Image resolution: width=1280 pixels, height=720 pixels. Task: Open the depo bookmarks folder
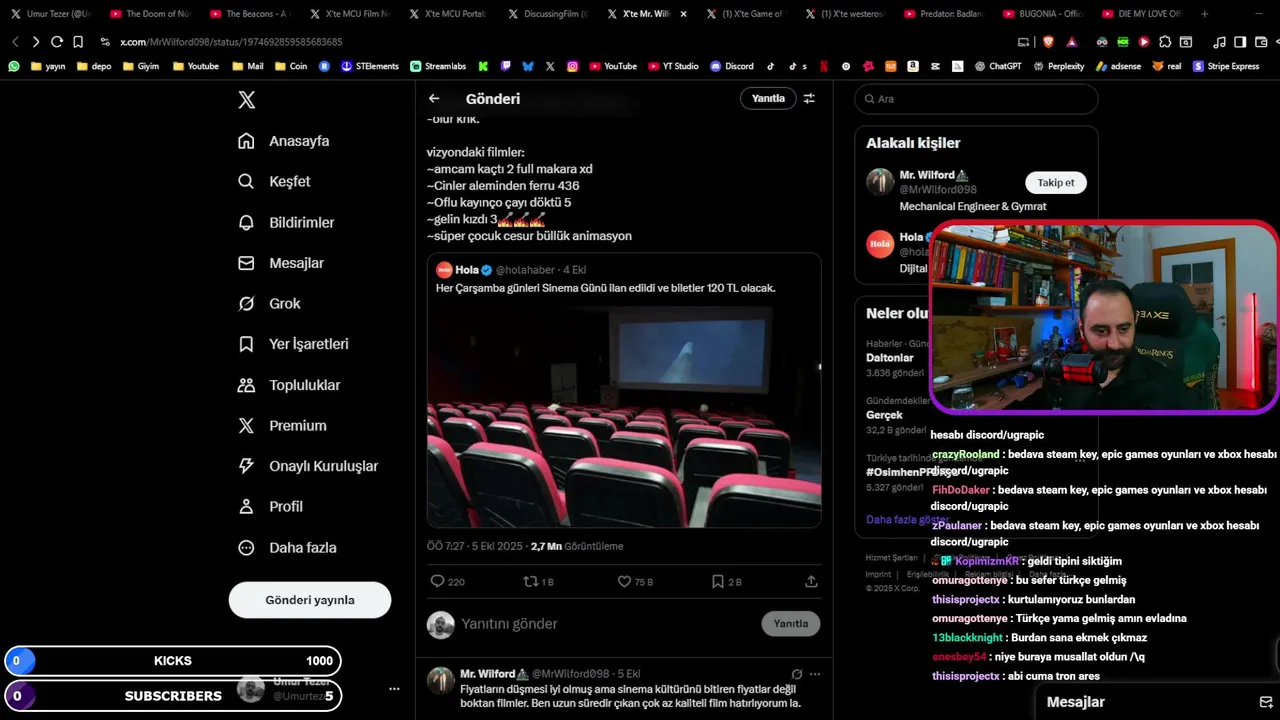94,66
